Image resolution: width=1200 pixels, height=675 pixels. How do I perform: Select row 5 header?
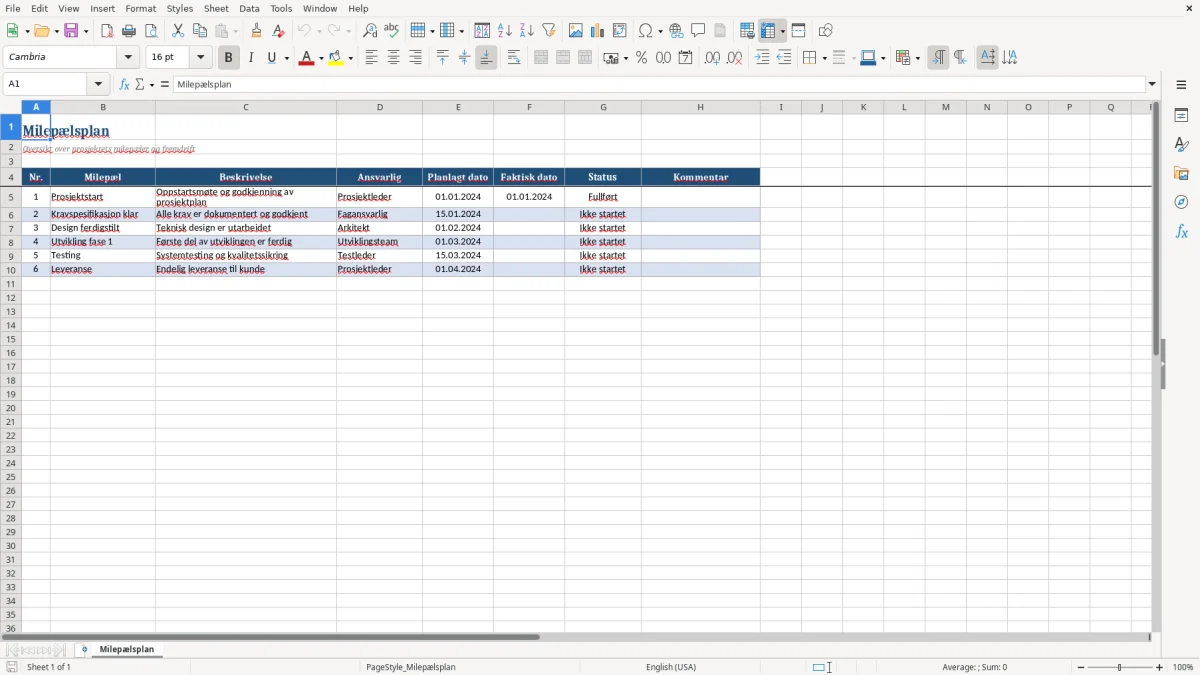(10, 197)
